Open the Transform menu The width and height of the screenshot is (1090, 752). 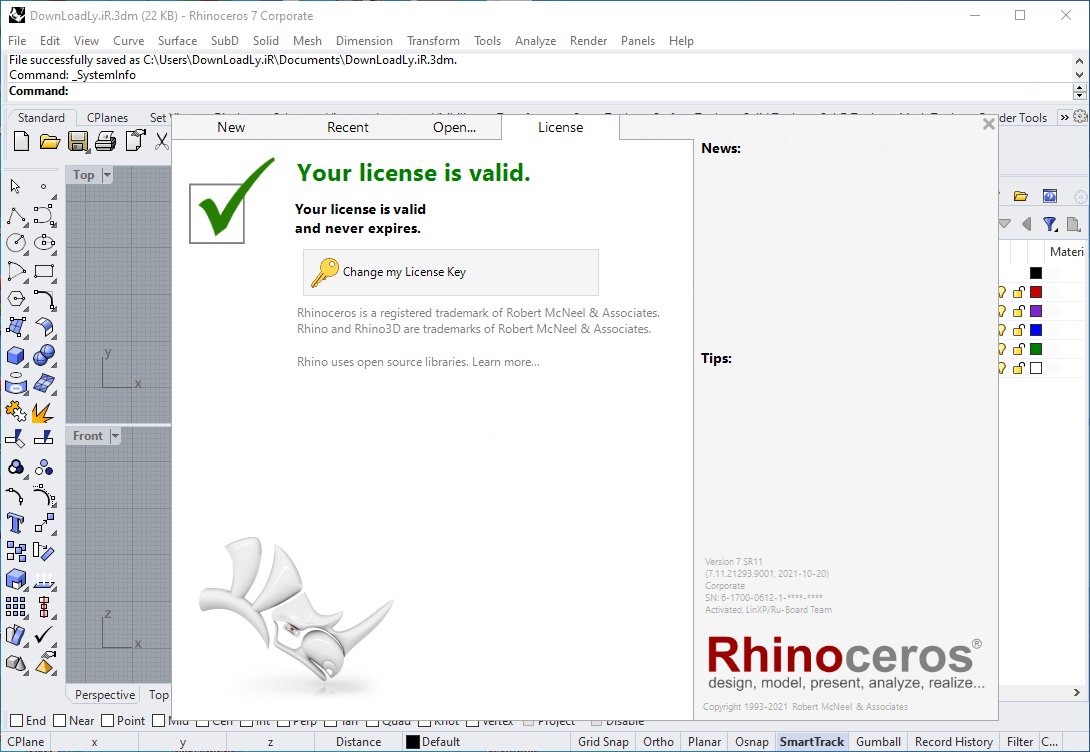(x=433, y=41)
